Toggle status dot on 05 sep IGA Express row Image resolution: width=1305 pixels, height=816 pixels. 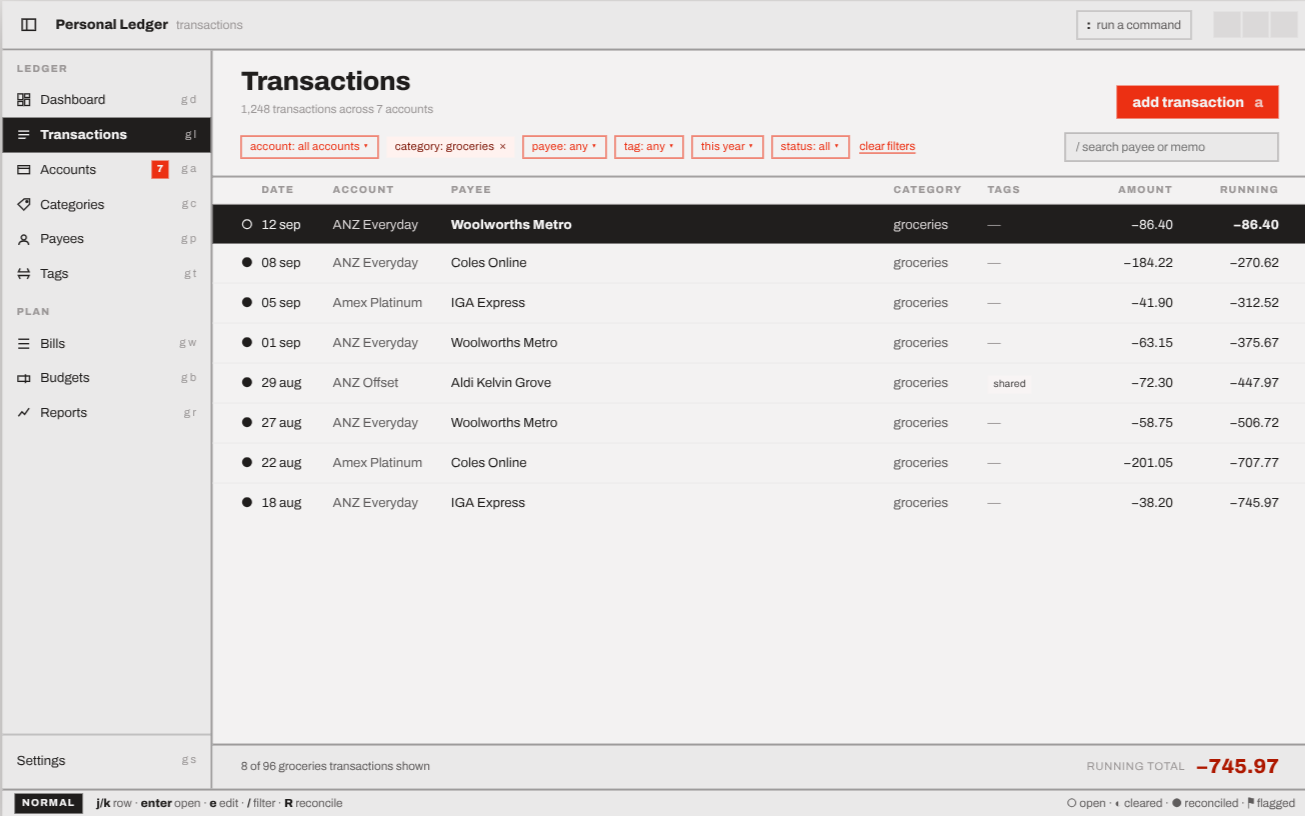coord(247,303)
